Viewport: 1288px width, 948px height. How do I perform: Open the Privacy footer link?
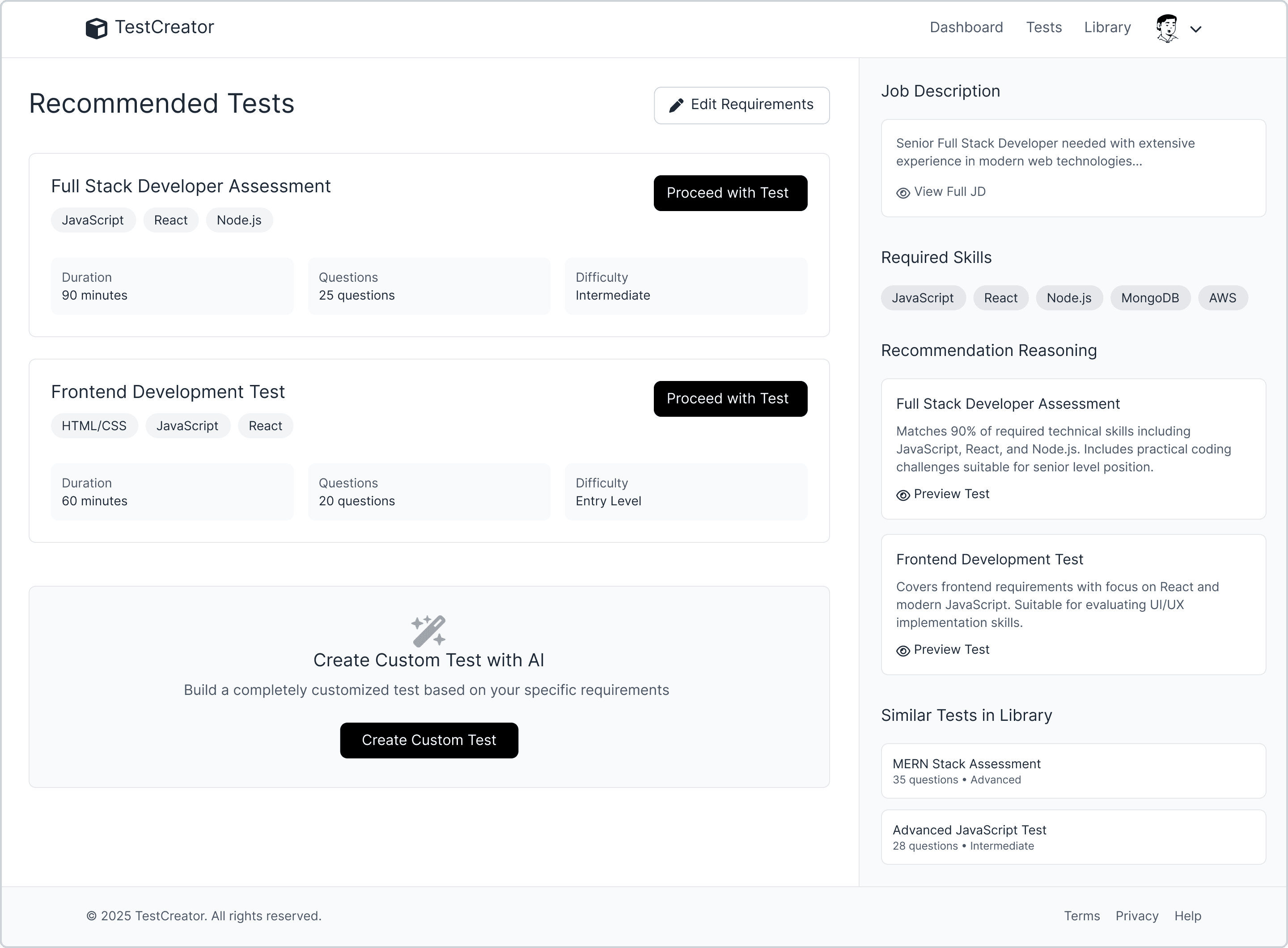click(x=1136, y=916)
